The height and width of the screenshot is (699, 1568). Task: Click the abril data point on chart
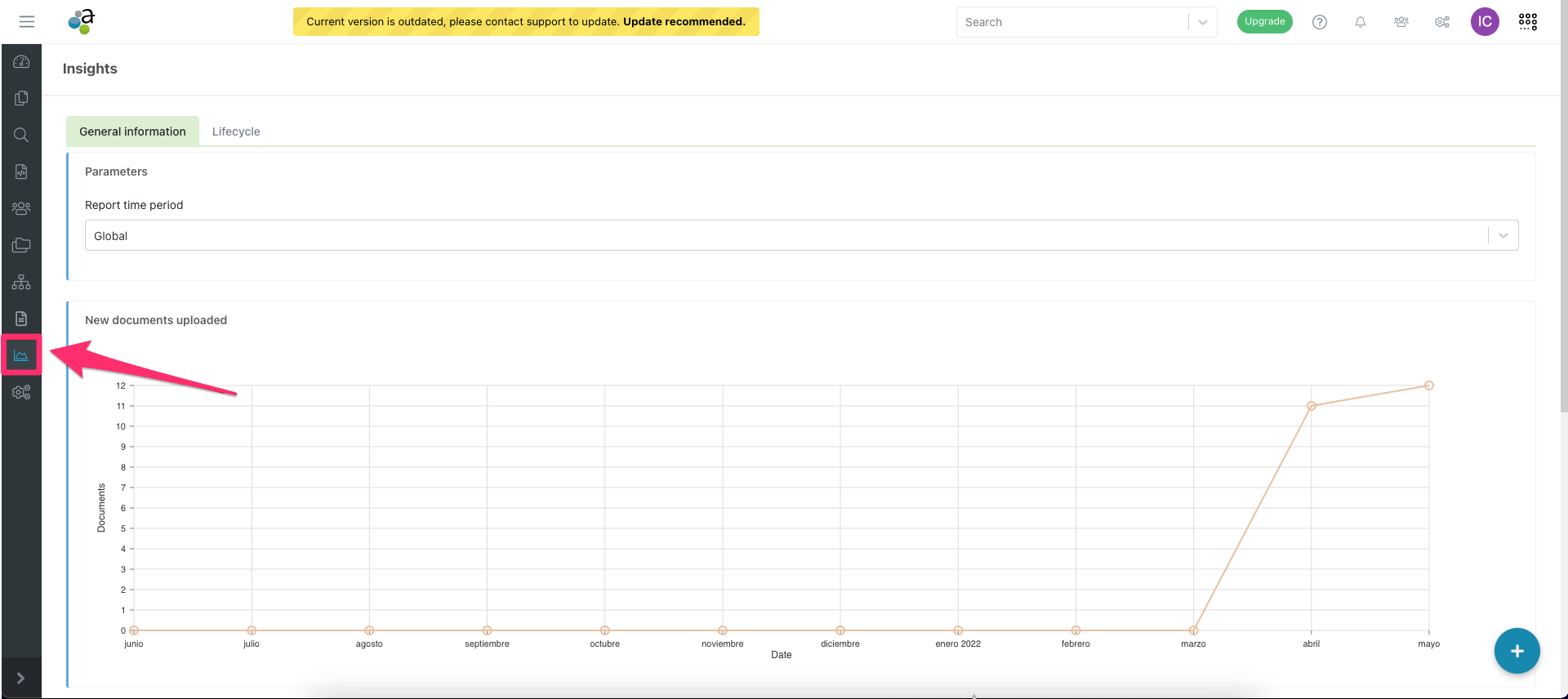point(1312,406)
